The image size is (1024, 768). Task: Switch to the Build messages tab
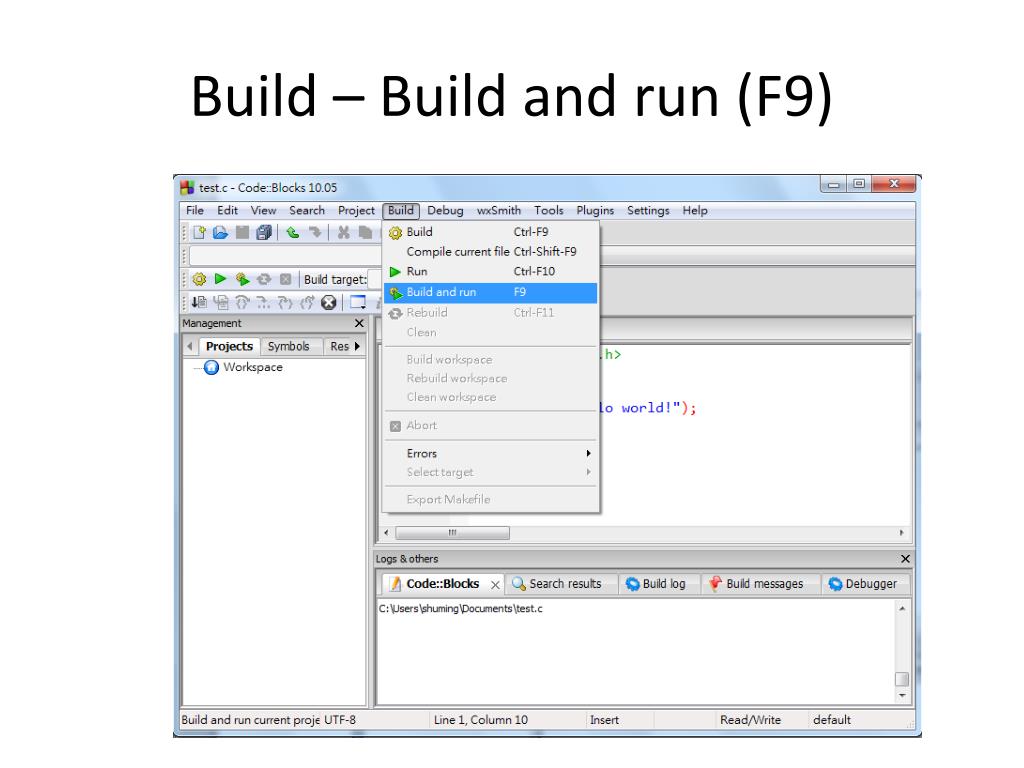[x=761, y=584]
